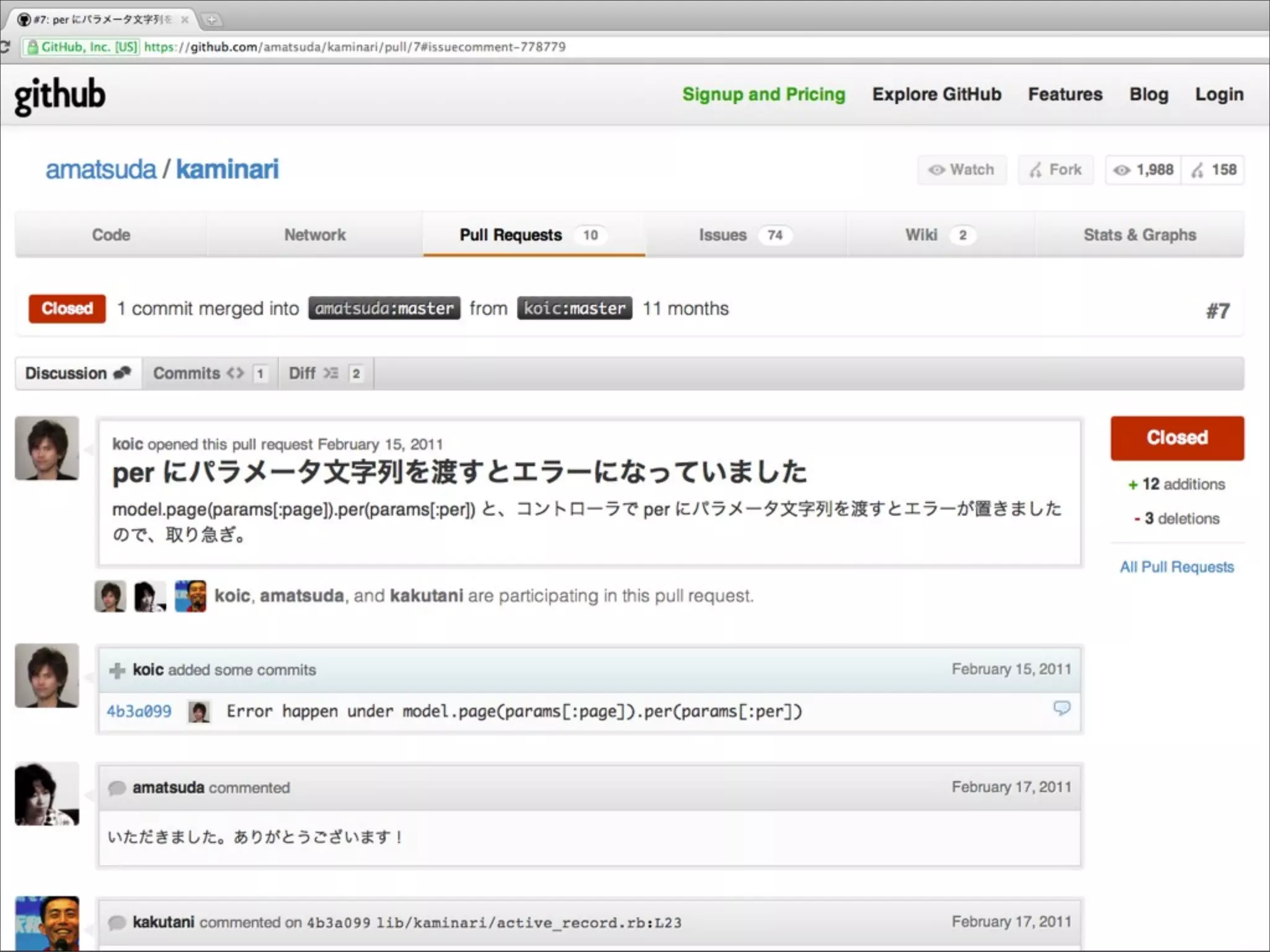Click the github logo
The image size is (1270, 952).
tap(60, 96)
